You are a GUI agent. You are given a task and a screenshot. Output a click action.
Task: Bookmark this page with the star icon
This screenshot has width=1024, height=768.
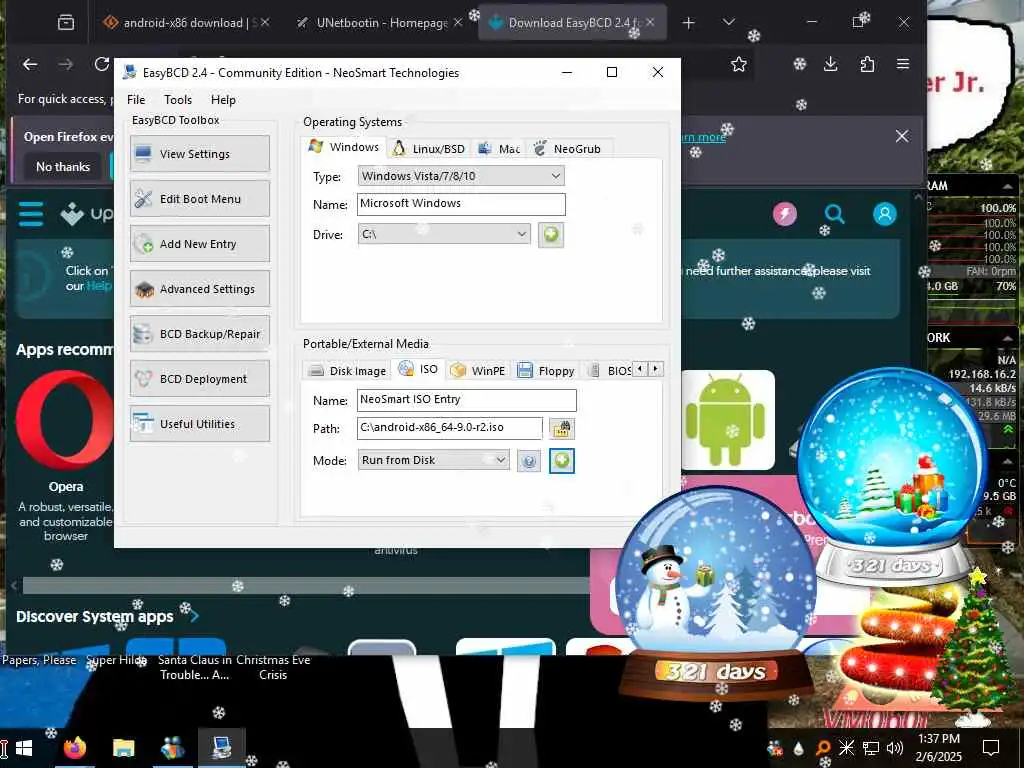[739, 64]
